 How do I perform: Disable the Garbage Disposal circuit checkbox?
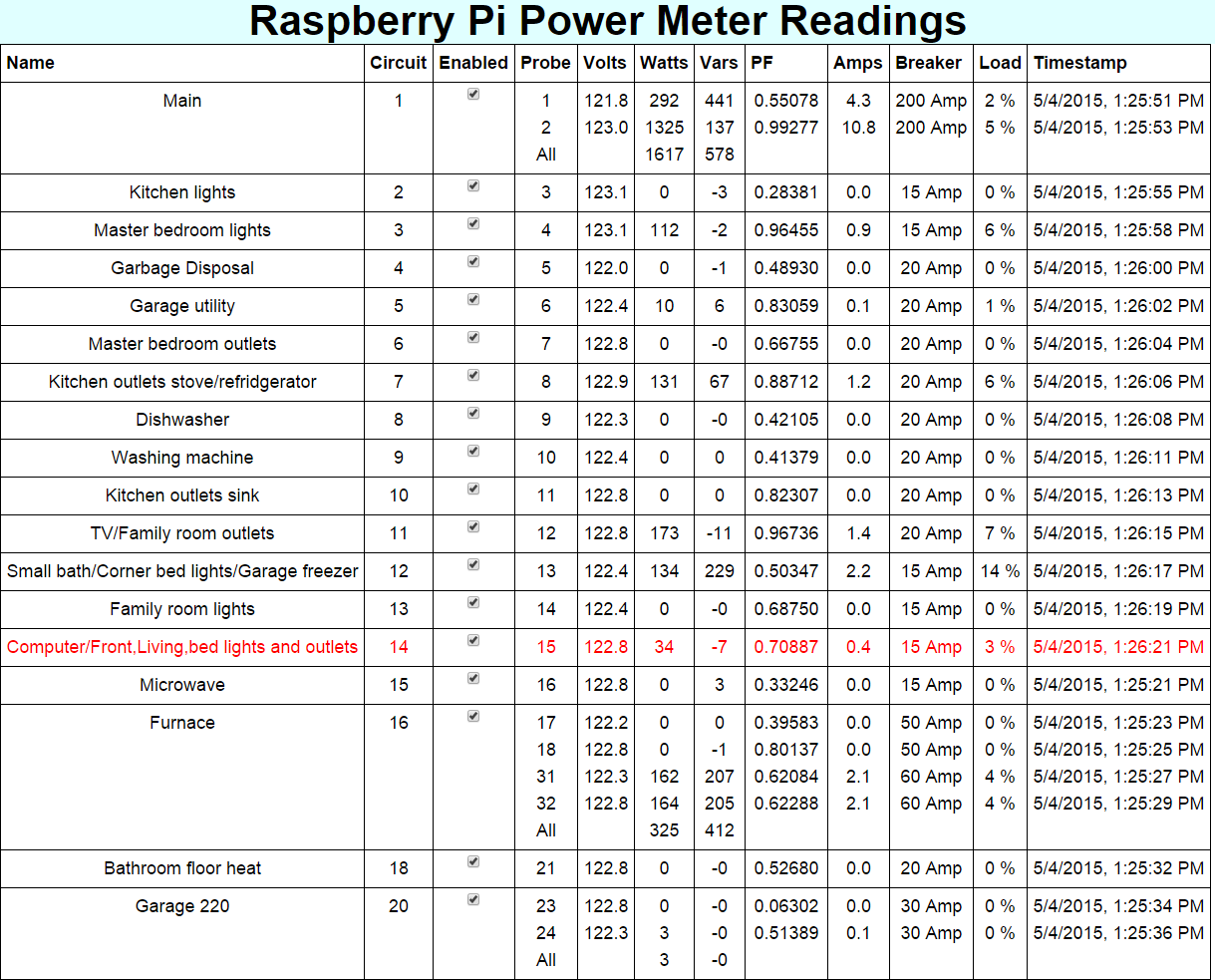[x=473, y=262]
